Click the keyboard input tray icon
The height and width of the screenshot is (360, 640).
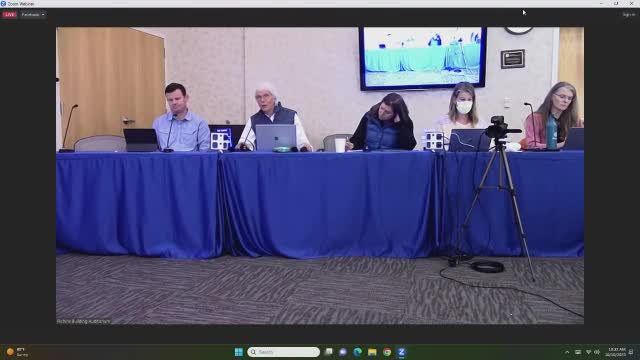tap(578, 352)
